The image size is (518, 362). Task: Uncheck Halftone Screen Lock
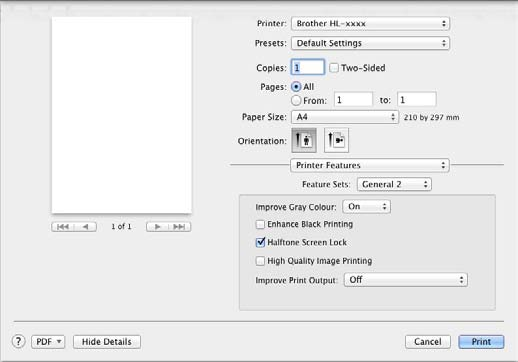click(260, 242)
